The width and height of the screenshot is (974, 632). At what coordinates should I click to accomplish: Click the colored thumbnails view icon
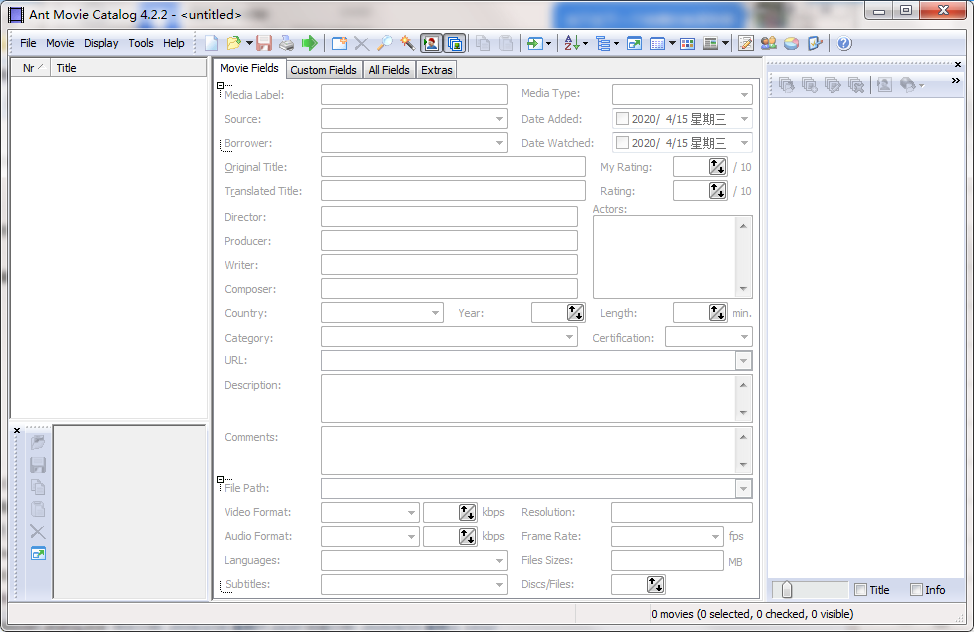(x=688, y=44)
